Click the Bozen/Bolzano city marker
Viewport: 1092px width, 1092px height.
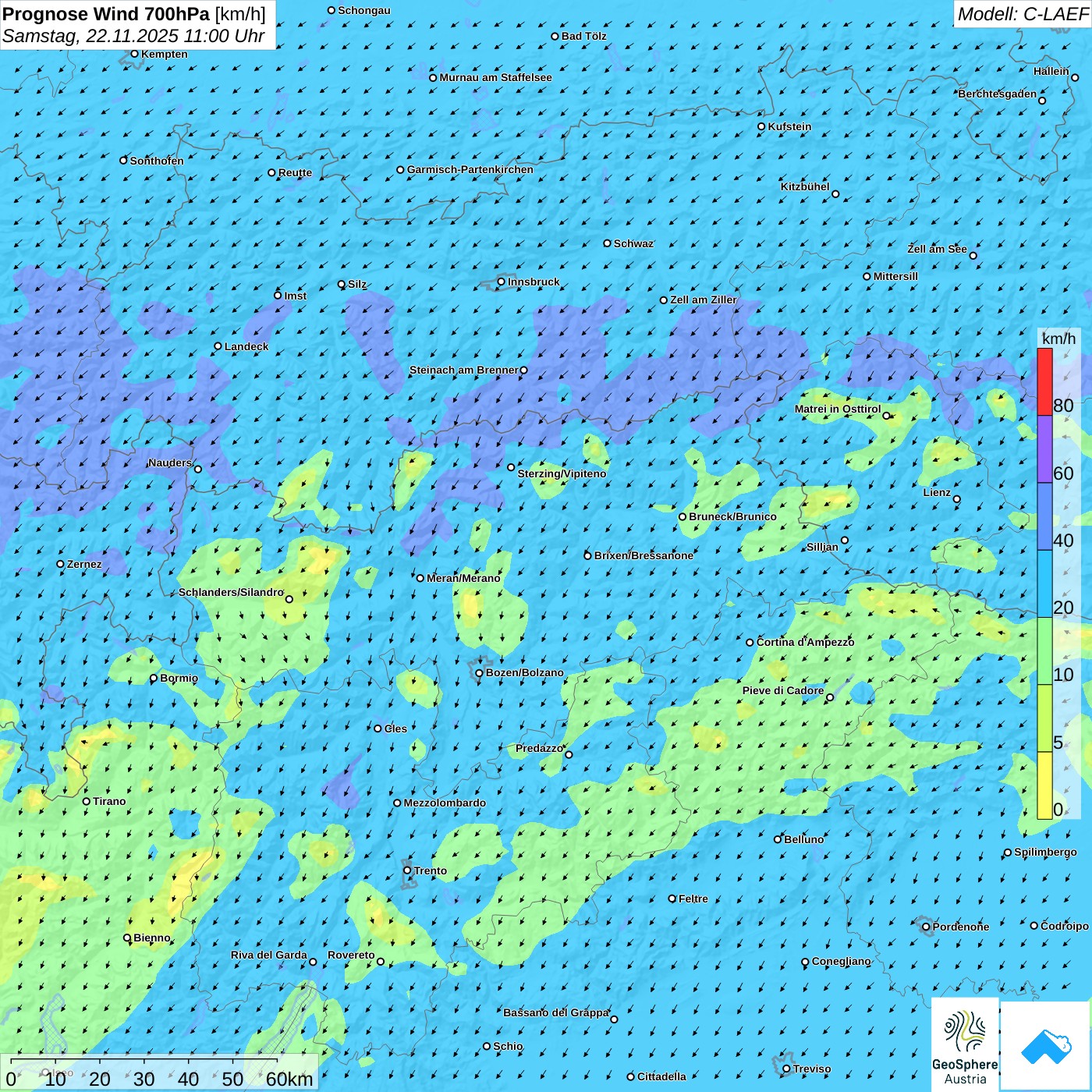480,673
